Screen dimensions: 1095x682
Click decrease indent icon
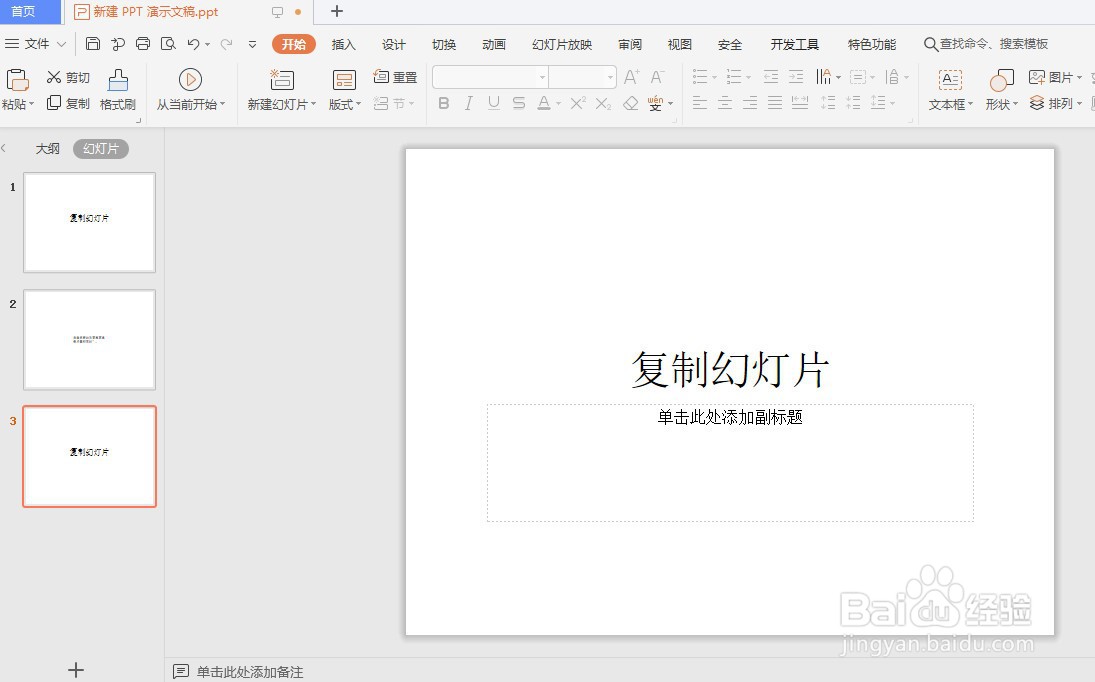771,77
